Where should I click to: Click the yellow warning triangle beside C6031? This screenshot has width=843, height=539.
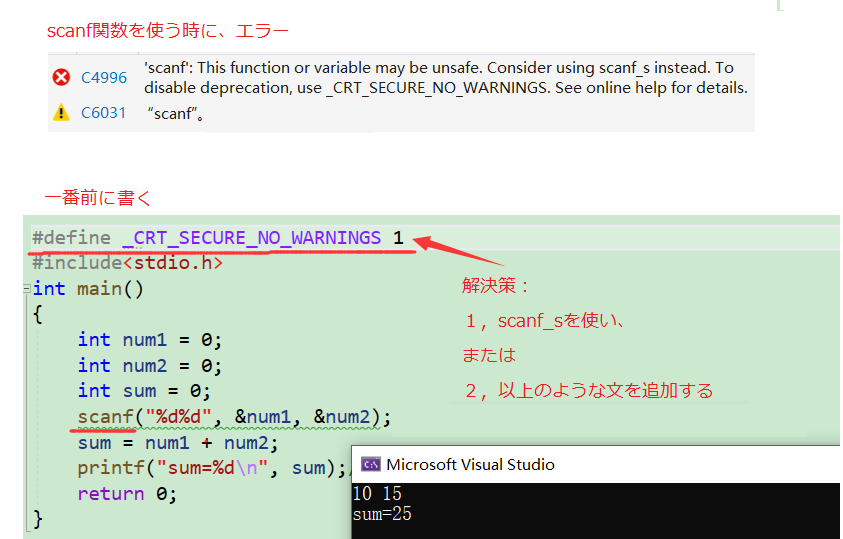tap(61, 113)
